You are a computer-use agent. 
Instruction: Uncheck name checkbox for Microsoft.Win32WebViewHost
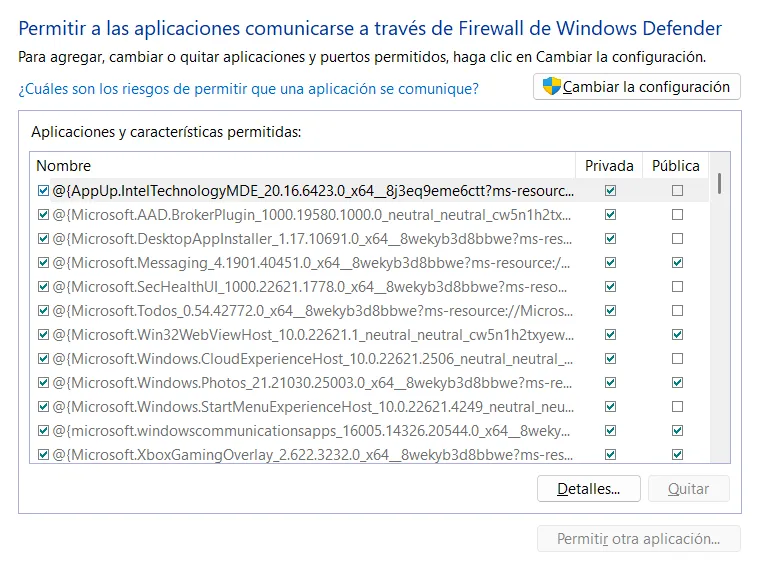pyautogui.click(x=43, y=334)
